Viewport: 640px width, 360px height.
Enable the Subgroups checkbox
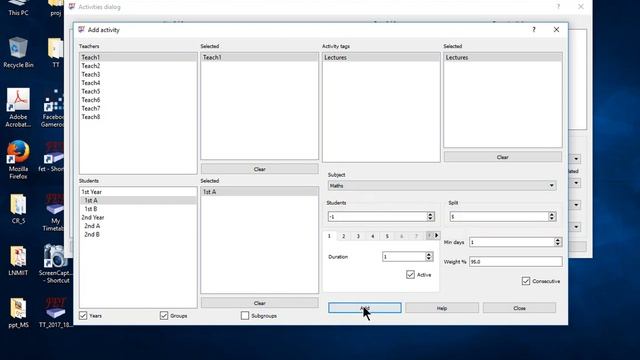pos(245,316)
